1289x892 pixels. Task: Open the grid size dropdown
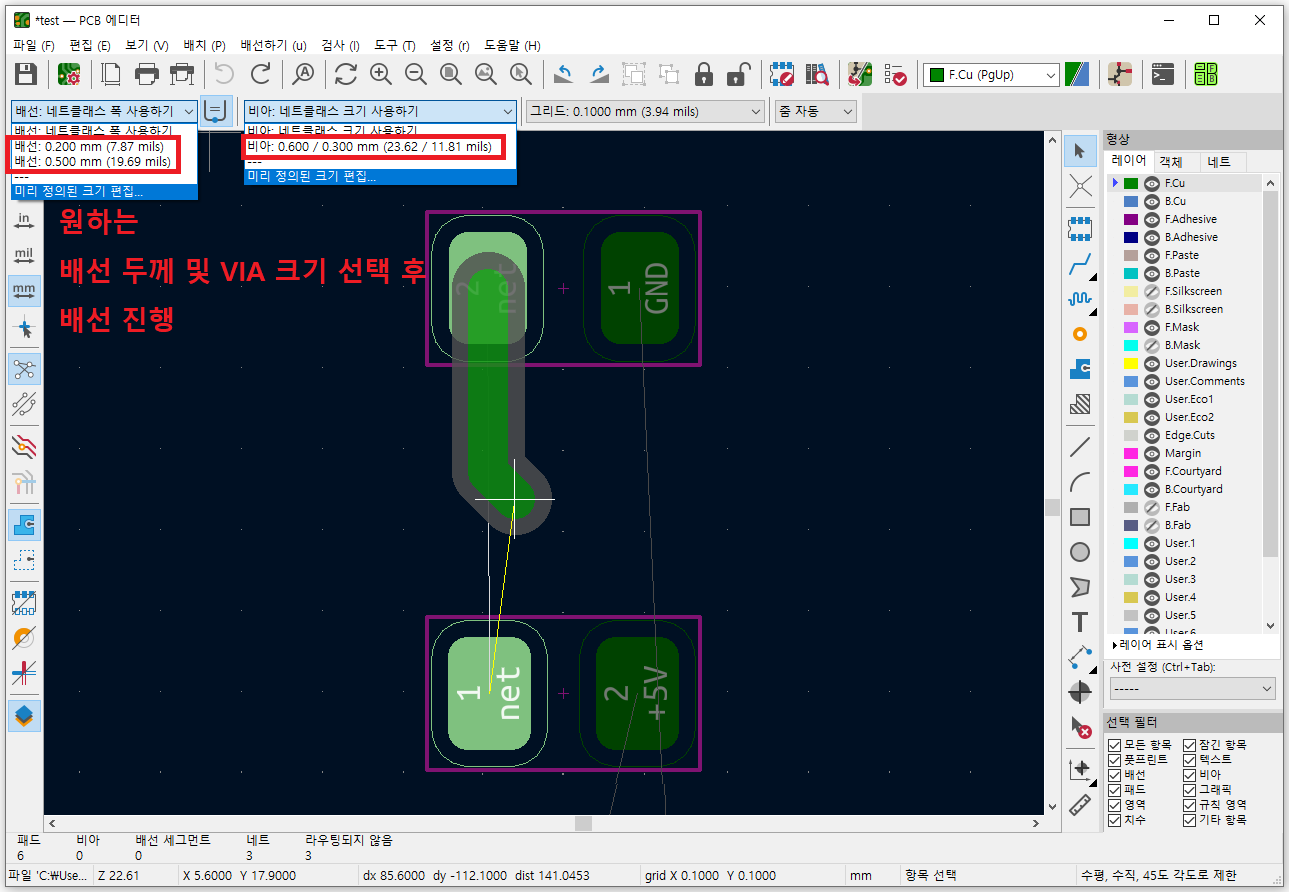645,111
